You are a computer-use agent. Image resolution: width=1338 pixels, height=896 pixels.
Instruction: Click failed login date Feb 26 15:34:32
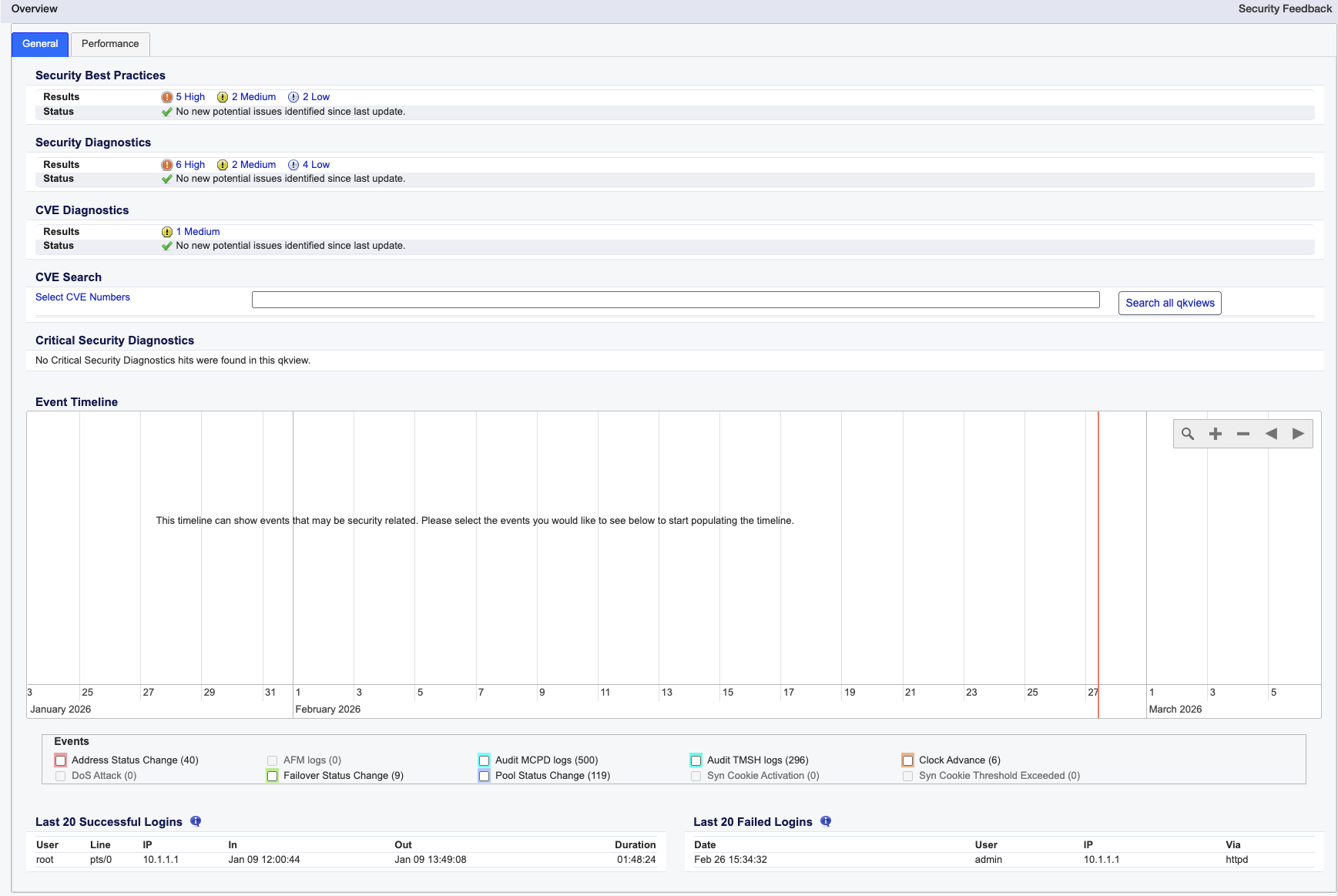click(730, 860)
